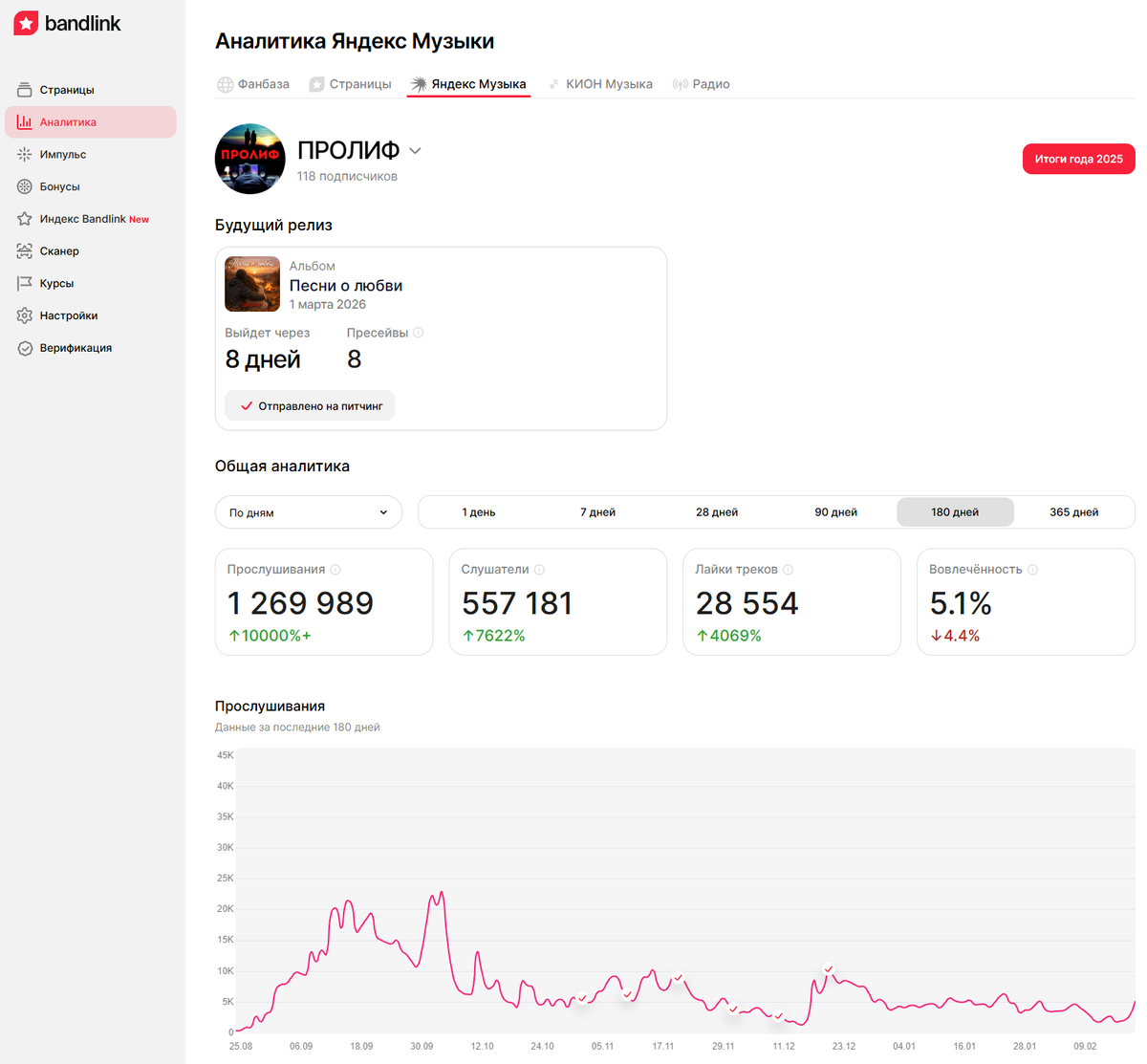The width and height of the screenshot is (1147, 1064).
Task: Click the info icon next to Пресейвы
Action: pos(419,333)
